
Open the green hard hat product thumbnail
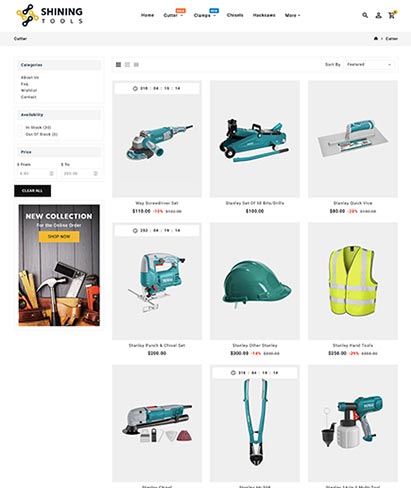[x=255, y=281]
